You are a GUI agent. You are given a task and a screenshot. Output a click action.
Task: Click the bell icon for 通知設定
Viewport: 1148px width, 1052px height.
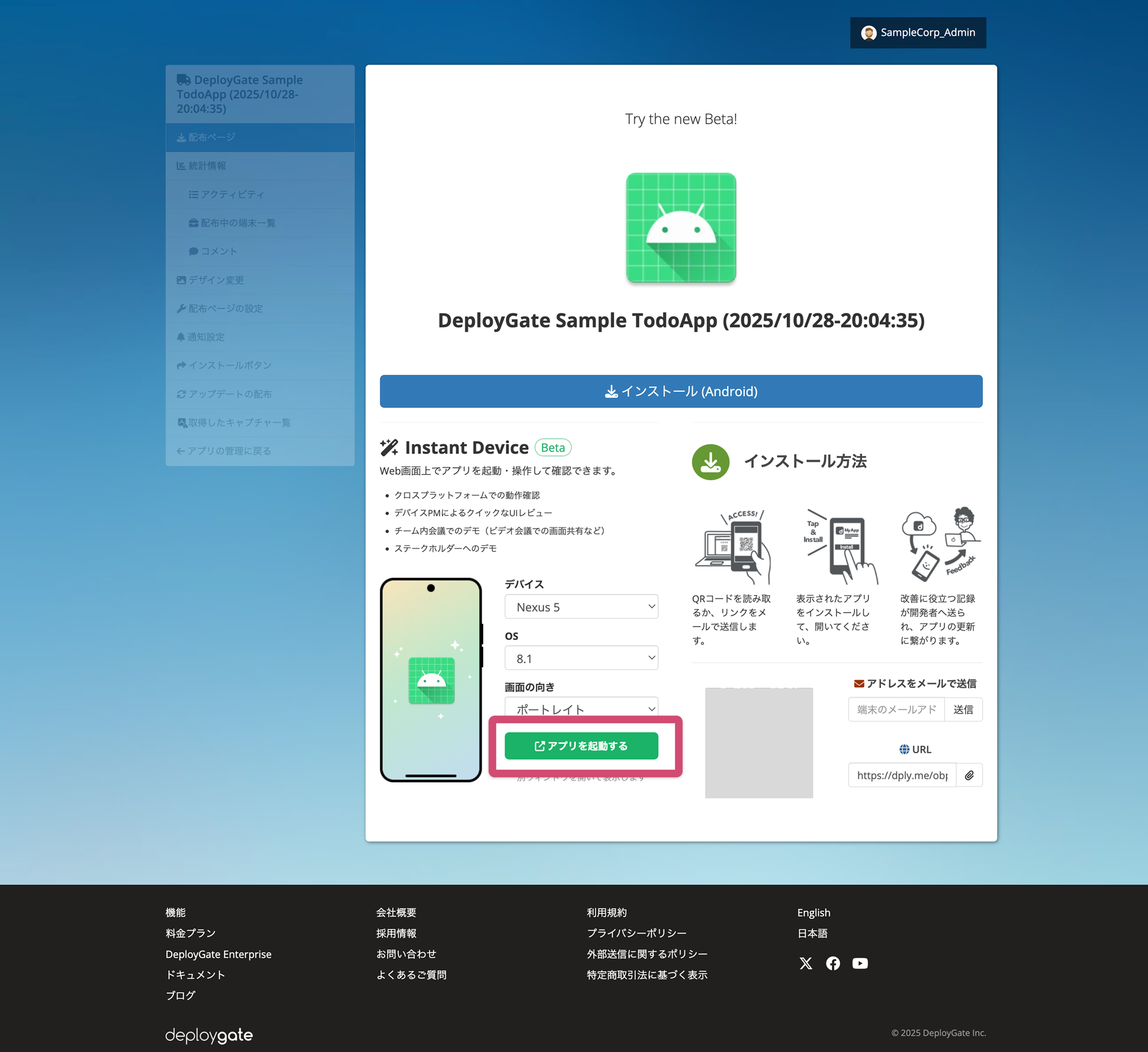[180, 337]
